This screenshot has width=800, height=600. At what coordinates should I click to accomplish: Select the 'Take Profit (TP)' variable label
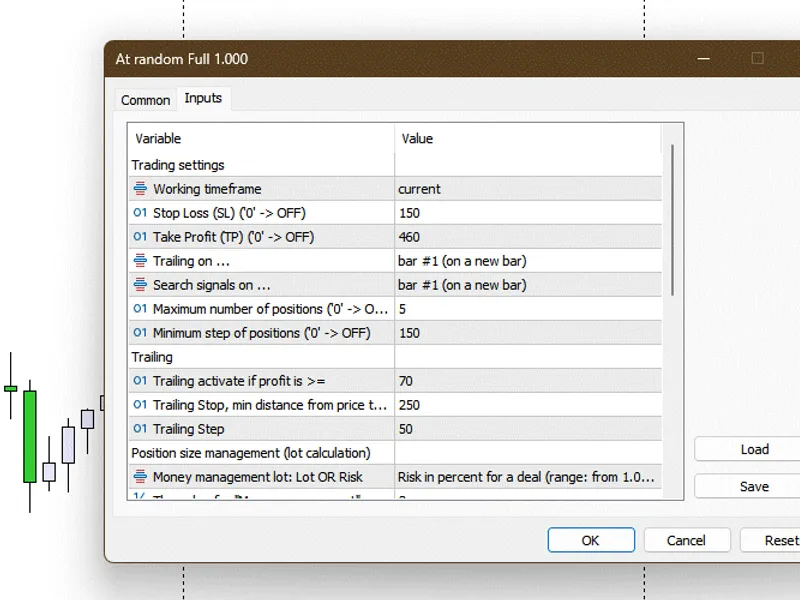tap(233, 237)
